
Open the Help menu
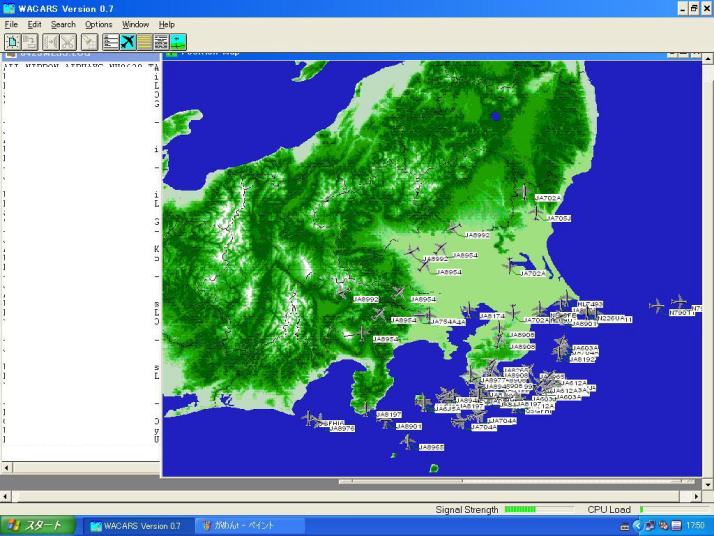coord(166,24)
